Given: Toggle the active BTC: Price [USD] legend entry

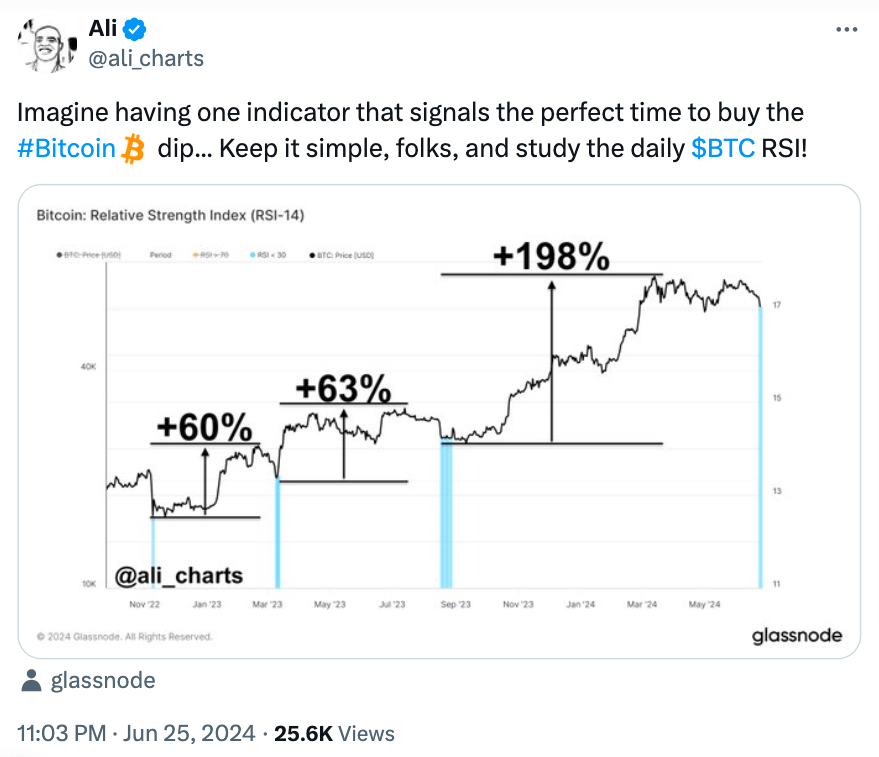Looking at the screenshot, I should (341, 255).
